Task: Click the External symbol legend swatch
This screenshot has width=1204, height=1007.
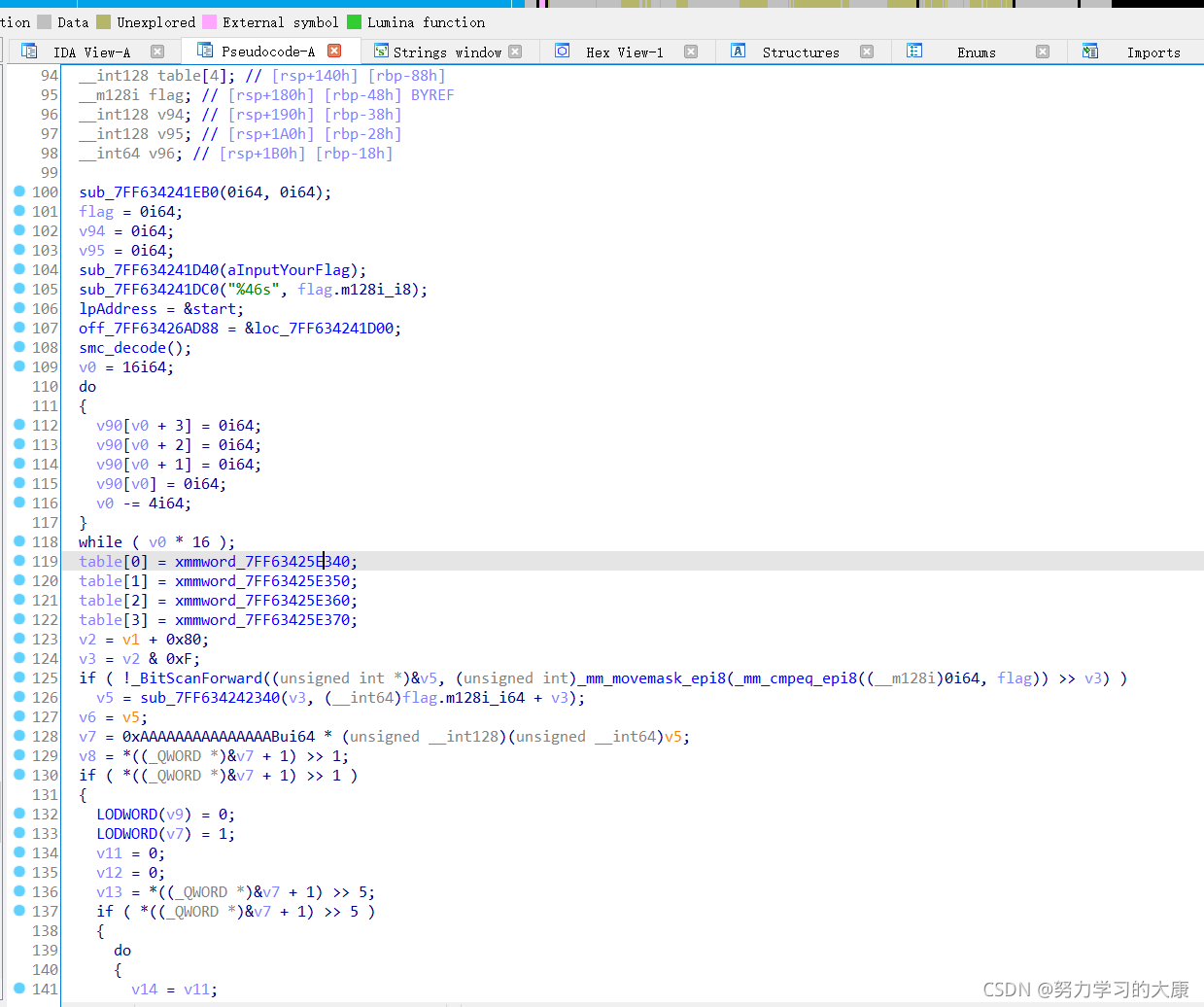Action: [x=209, y=21]
